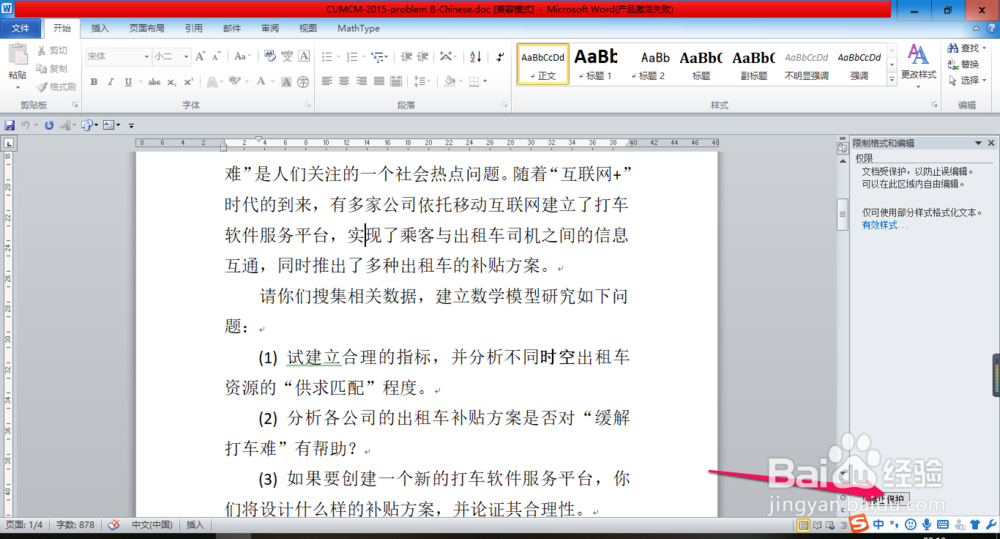Click the Align Right icon

362,81
